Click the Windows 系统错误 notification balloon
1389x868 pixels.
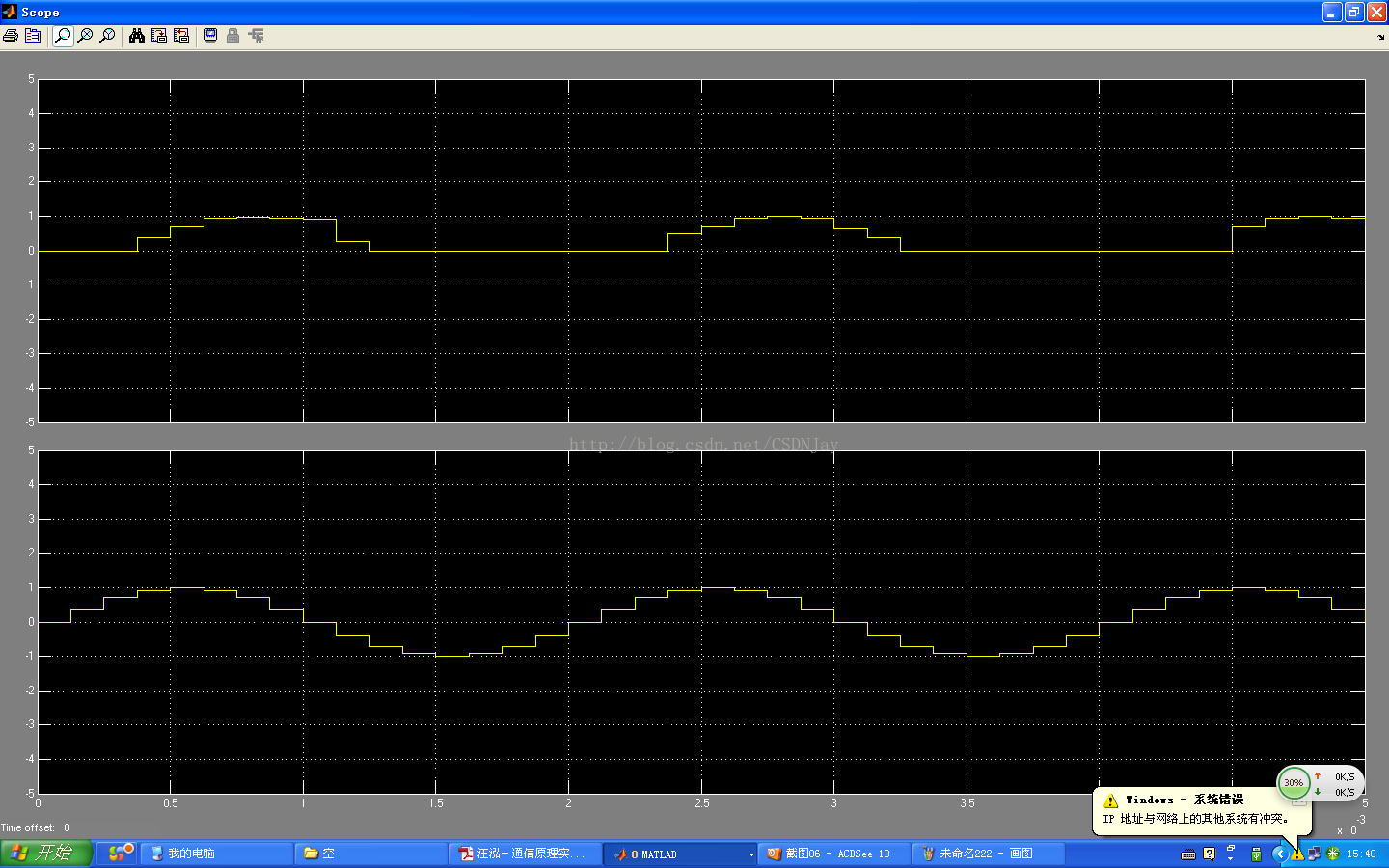click(1203, 810)
